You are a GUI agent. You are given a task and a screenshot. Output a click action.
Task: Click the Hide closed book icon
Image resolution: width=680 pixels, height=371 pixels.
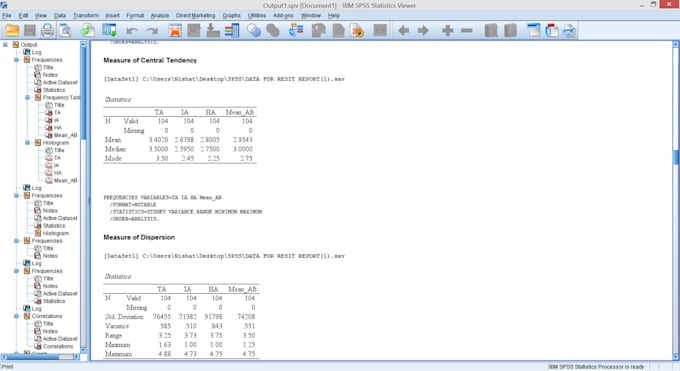point(510,30)
